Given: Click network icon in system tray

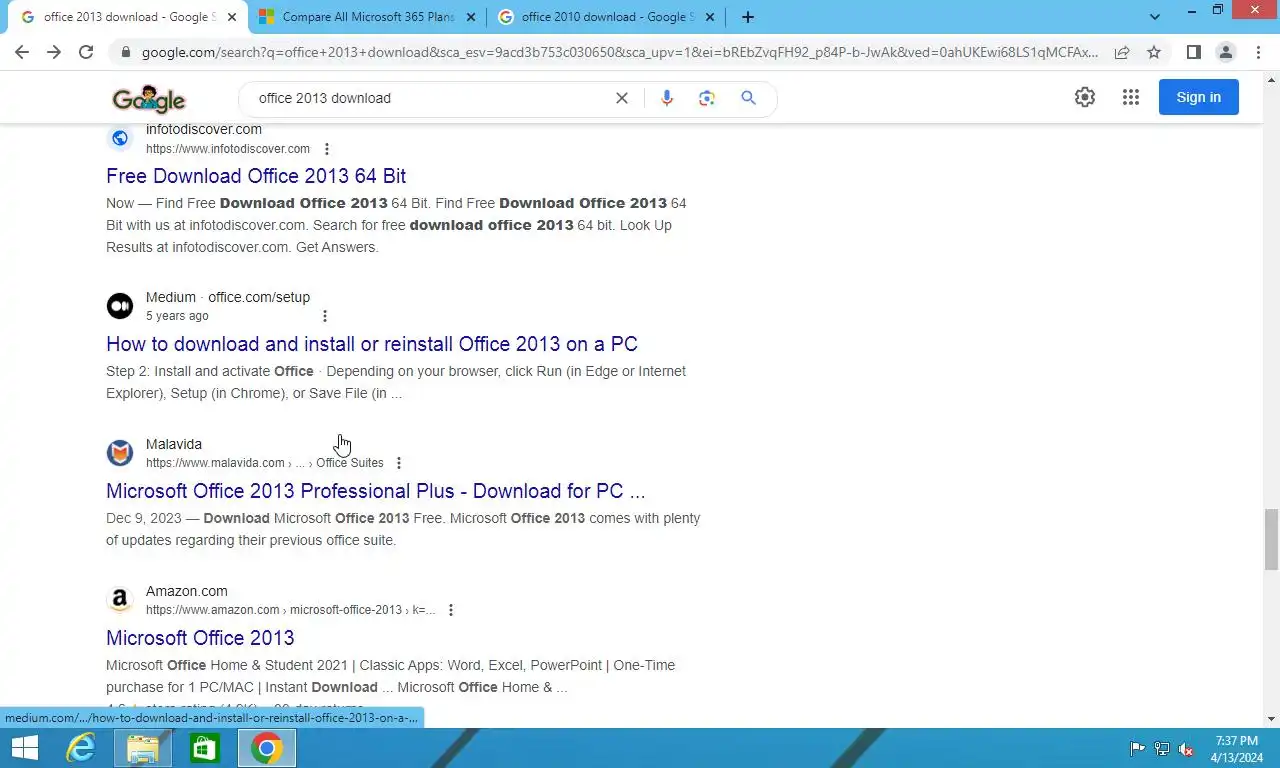Looking at the screenshot, I should pyautogui.click(x=1162, y=748).
